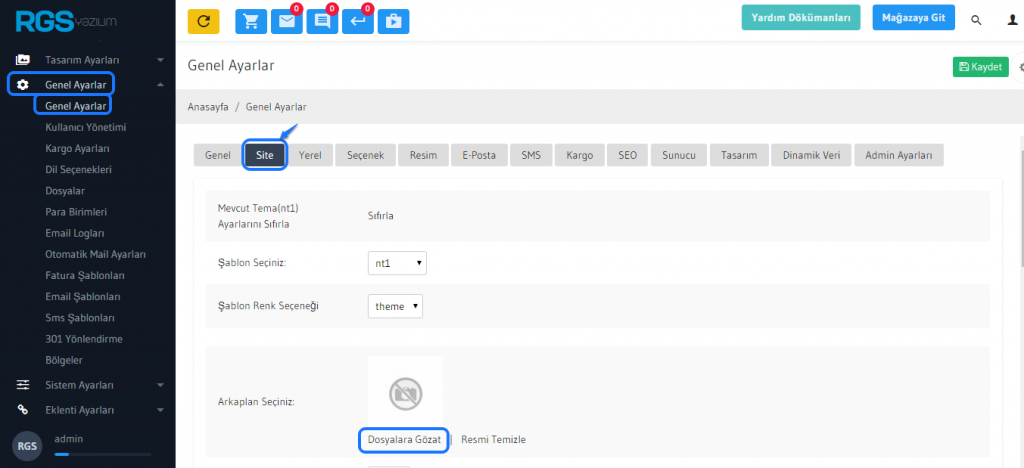Open the envelope messages icon
Viewport: 1024px width, 468px height.
(286, 20)
